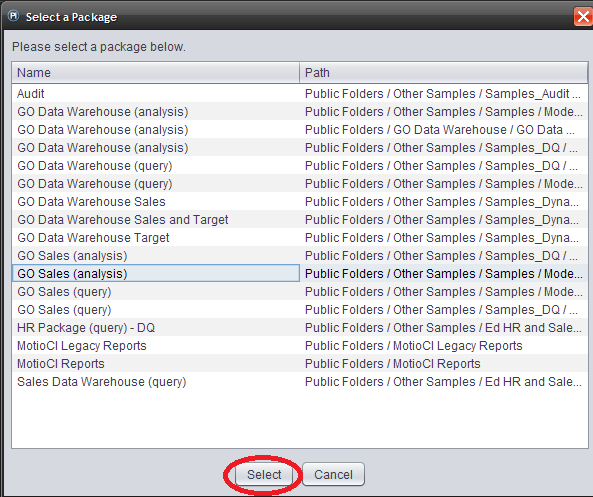Click the Select button

(x=264, y=474)
